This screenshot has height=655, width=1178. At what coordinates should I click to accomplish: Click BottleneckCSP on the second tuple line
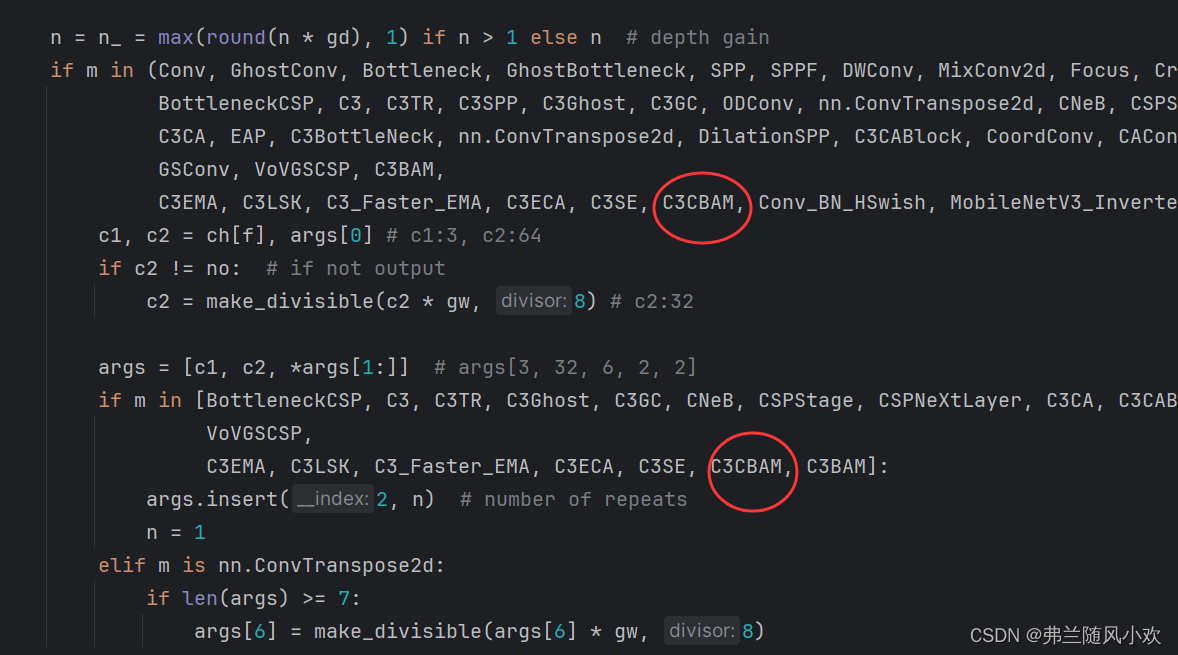pyautogui.click(x=236, y=104)
